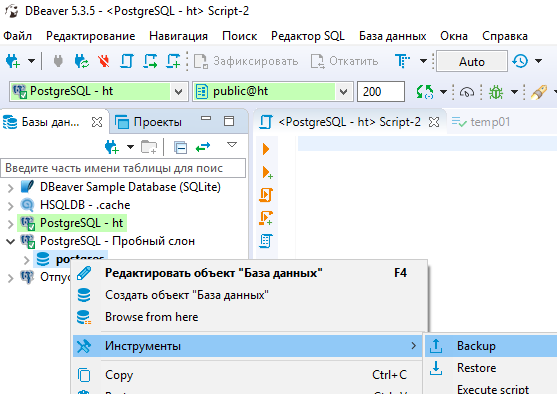
Task: Open the transaction log dropdown arrow
Action: (x=539, y=61)
